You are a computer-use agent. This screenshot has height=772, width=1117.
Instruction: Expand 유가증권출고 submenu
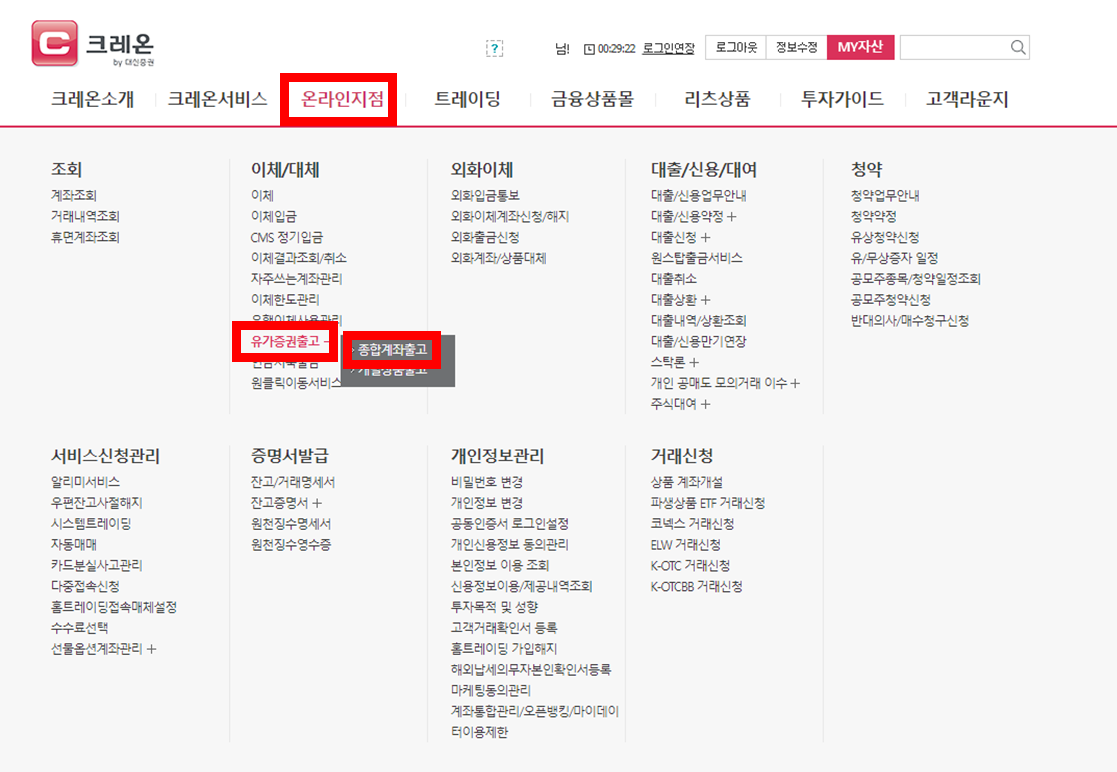(289, 341)
